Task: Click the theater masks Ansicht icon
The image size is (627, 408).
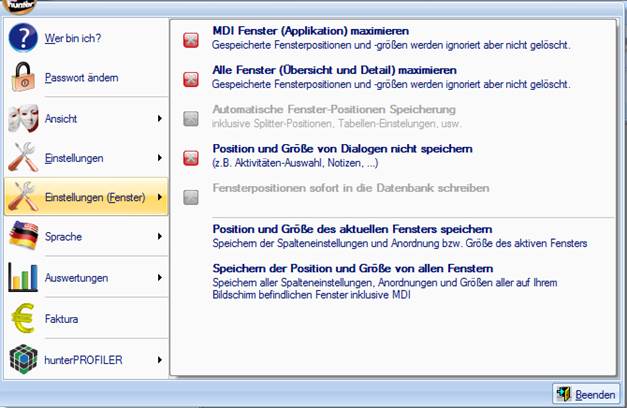Action: coord(22,118)
